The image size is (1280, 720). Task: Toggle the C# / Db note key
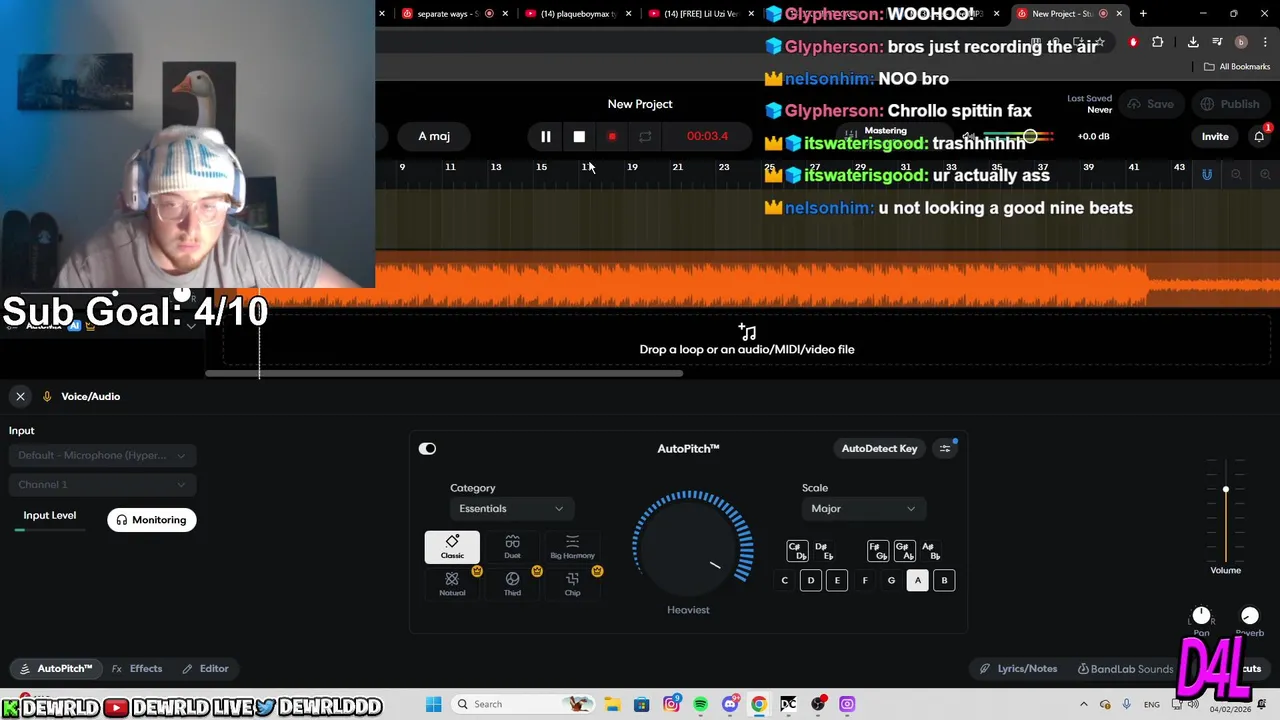(797, 551)
